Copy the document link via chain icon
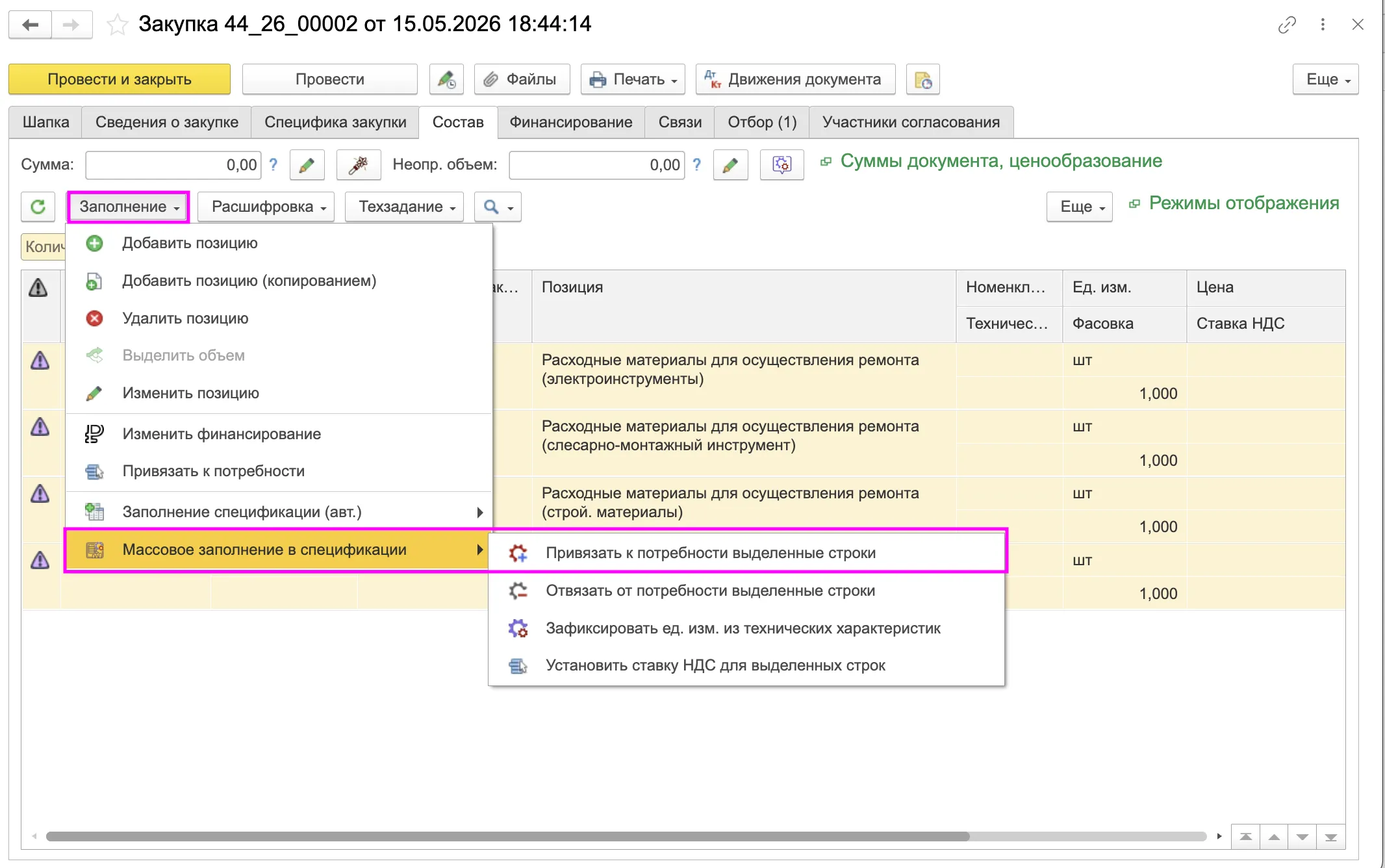This screenshot has width=1385, height=868. tap(1287, 25)
